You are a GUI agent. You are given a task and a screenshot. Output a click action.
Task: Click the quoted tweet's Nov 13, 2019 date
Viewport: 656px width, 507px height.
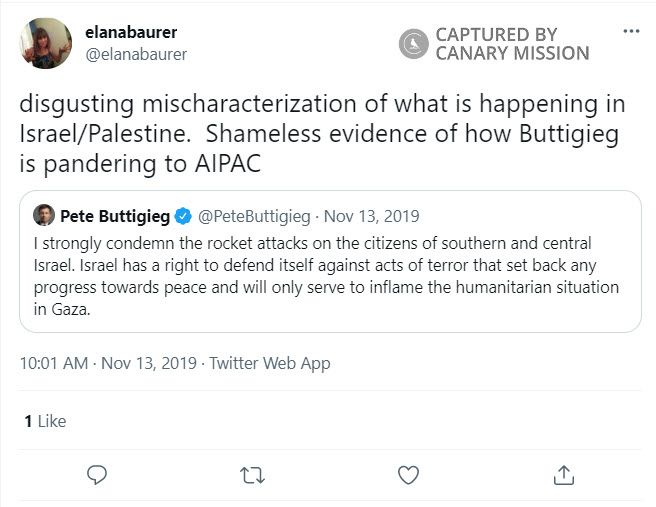[x=370, y=216]
